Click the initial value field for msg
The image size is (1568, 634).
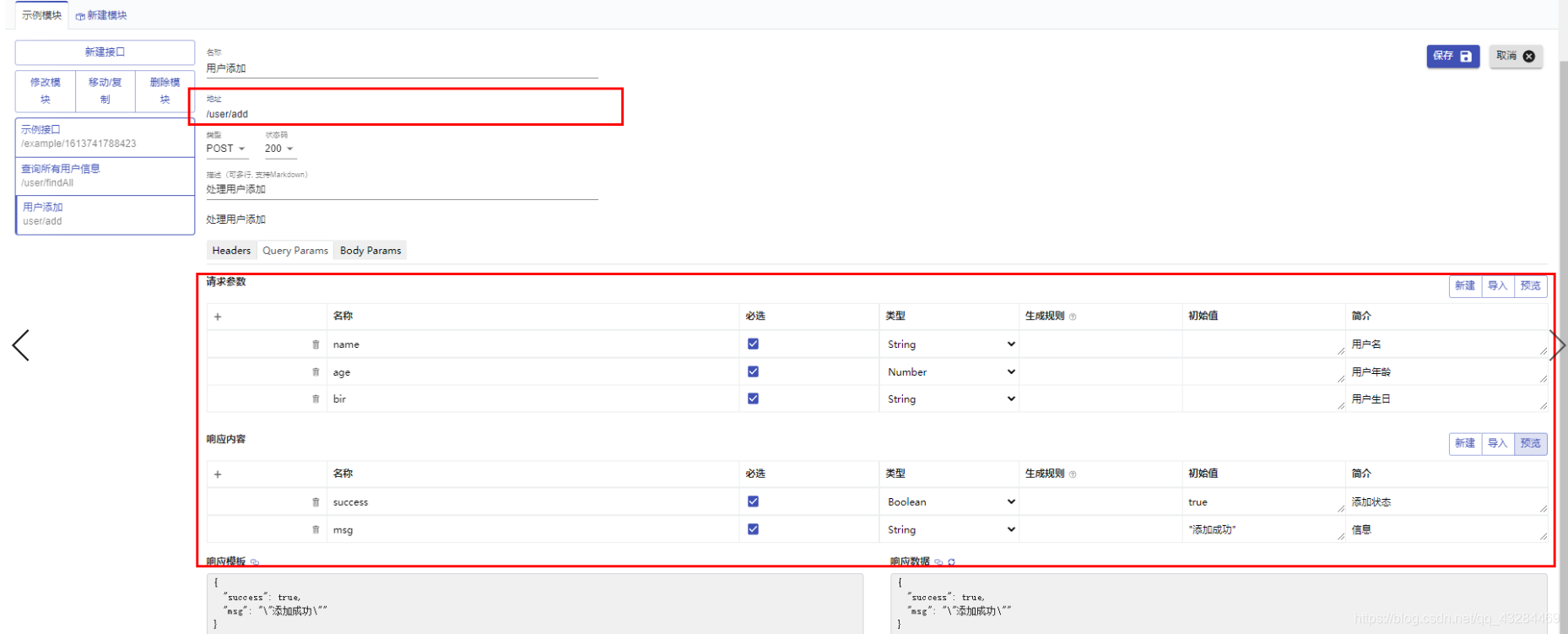pos(1263,530)
